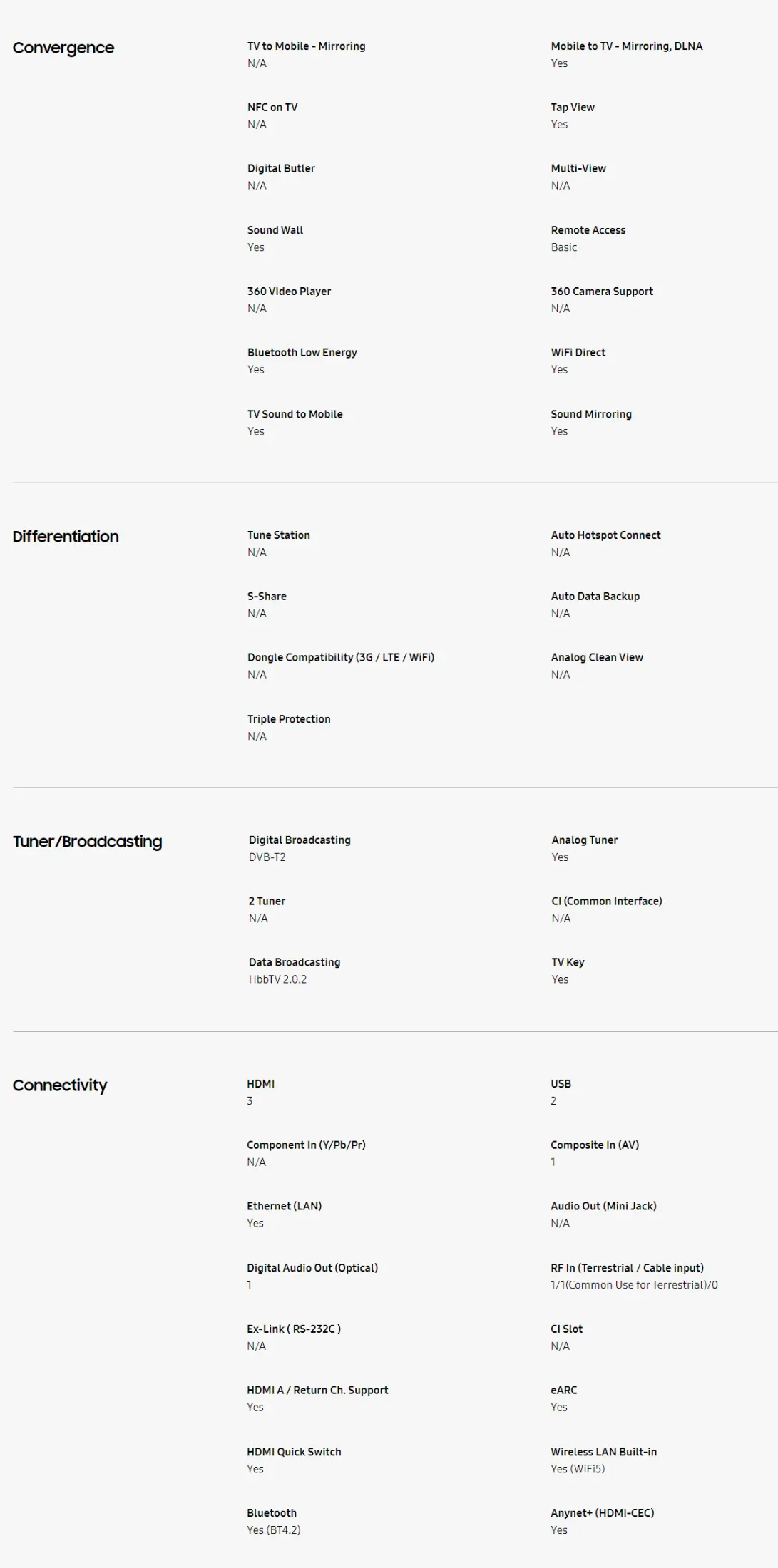This screenshot has width=778, height=1568.
Task: Click the TV to Mobile - Mirroring label
Action: (x=306, y=46)
